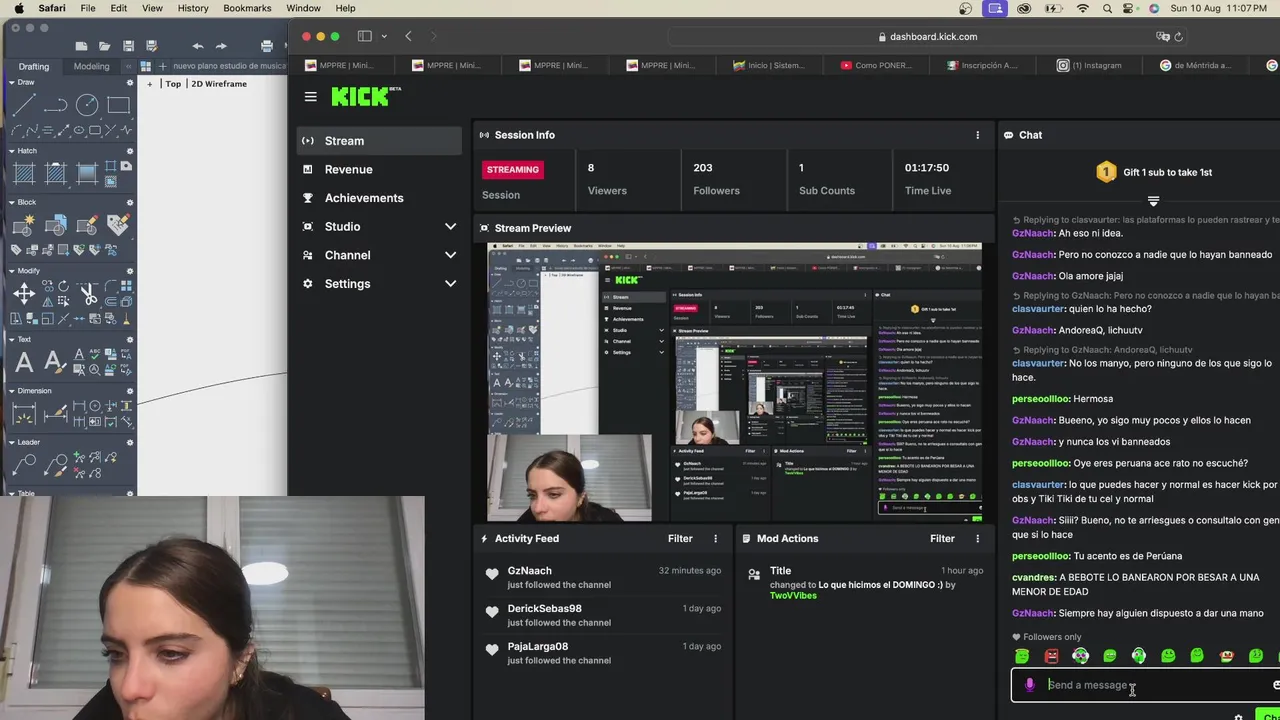Collapse the Hatch panel triangle
The height and width of the screenshot is (720, 1280).
click(x=11, y=151)
